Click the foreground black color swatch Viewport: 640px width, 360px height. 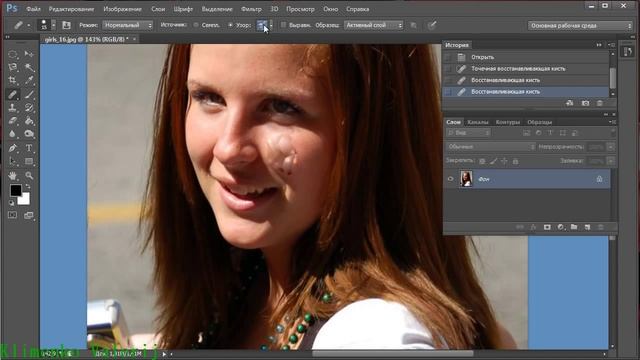pos(16,190)
